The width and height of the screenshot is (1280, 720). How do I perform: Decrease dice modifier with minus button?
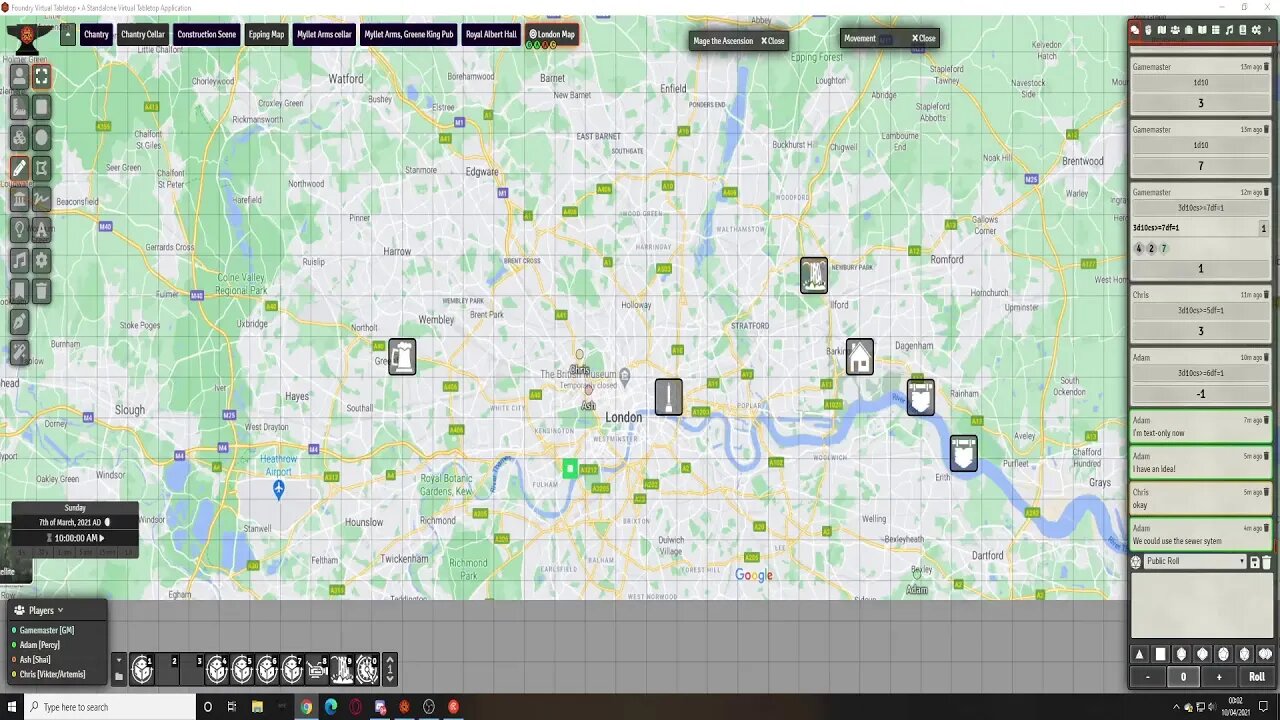click(1147, 677)
